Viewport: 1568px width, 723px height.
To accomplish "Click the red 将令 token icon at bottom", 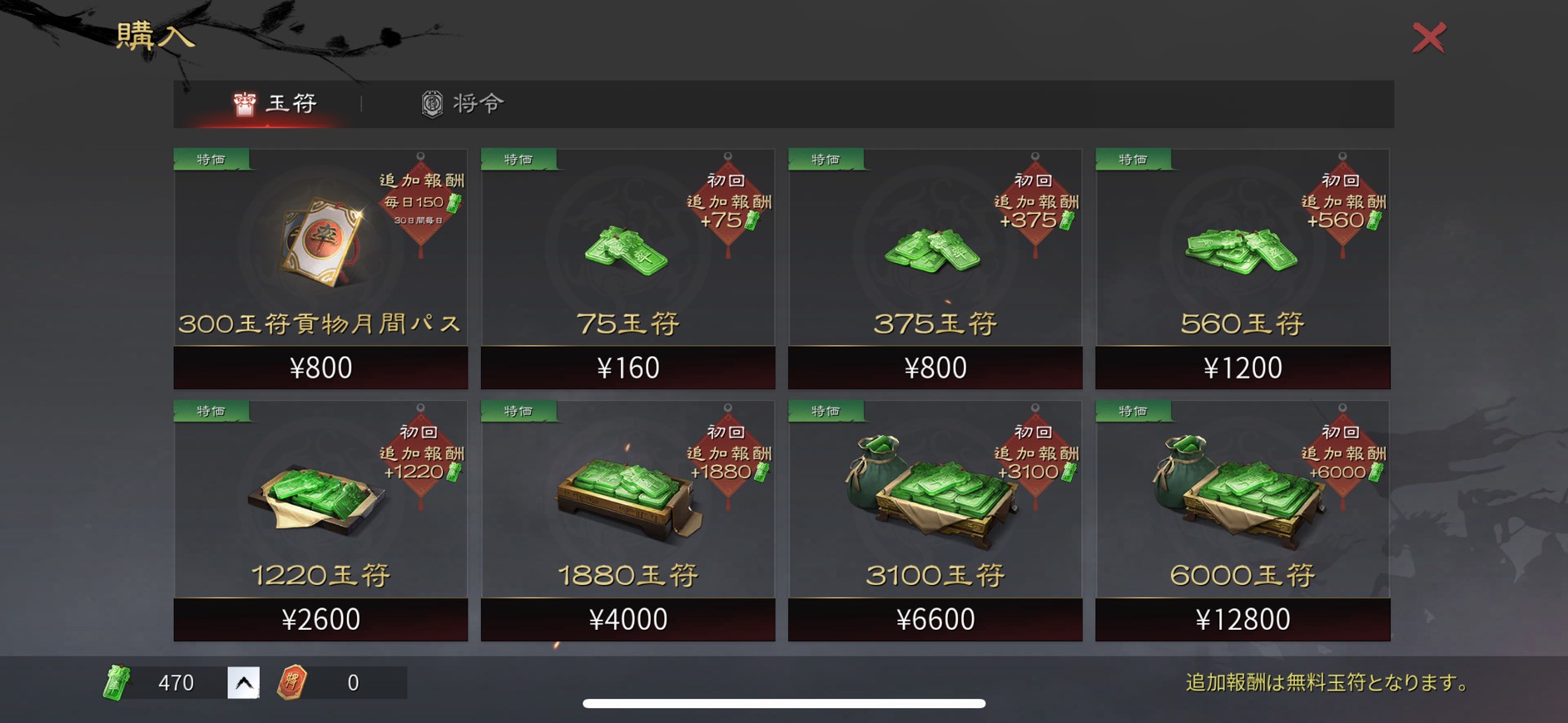I will tap(292, 682).
